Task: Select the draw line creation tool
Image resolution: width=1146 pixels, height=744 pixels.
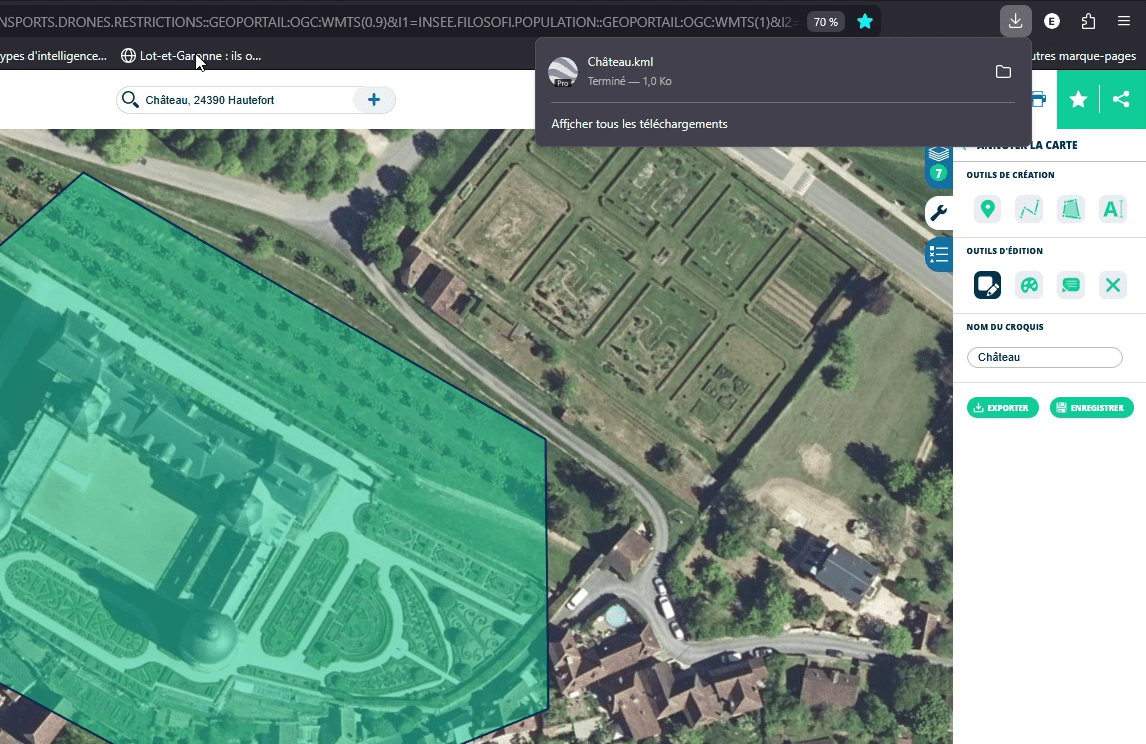Action: (1029, 209)
